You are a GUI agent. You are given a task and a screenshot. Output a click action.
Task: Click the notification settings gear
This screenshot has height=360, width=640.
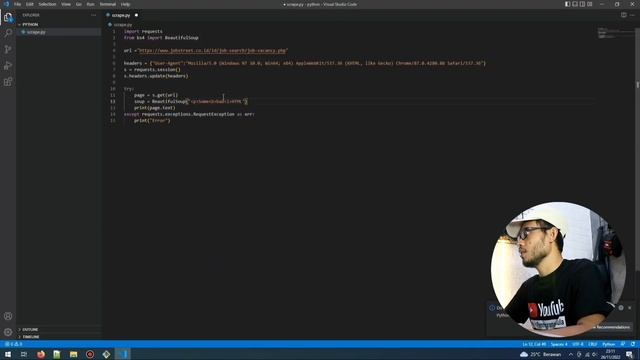621,308
